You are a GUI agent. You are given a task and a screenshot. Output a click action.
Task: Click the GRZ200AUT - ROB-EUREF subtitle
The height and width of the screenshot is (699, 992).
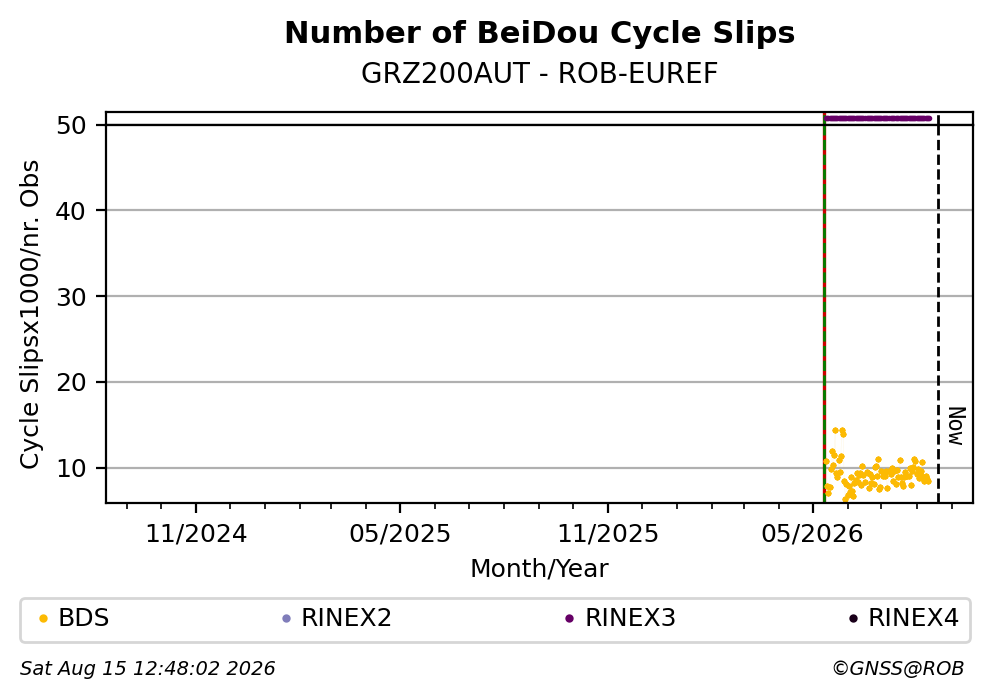[x=540, y=73]
